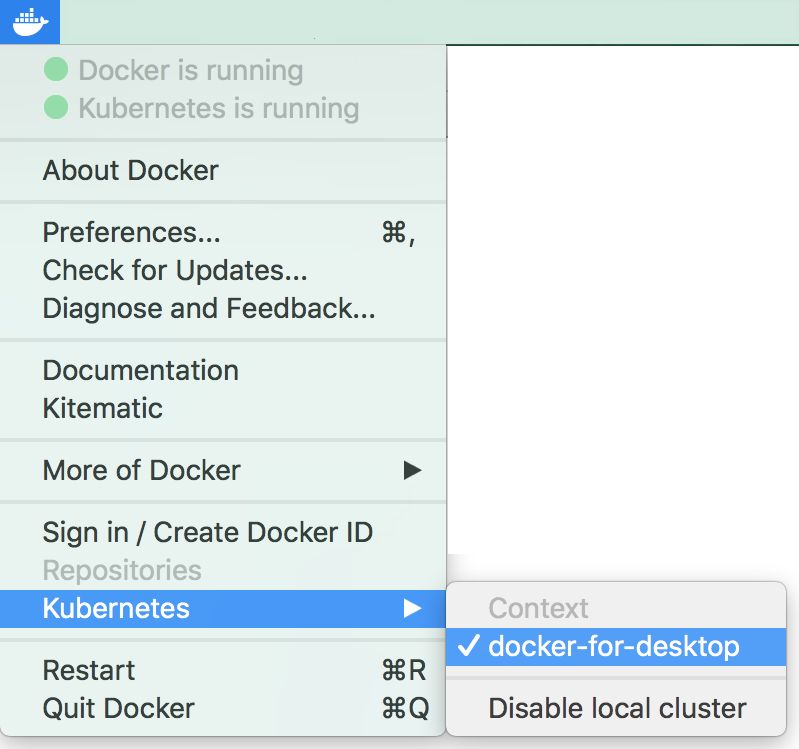The height and width of the screenshot is (749, 799).
Task: Choose Quit Docker
Action: [x=223, y=708]
